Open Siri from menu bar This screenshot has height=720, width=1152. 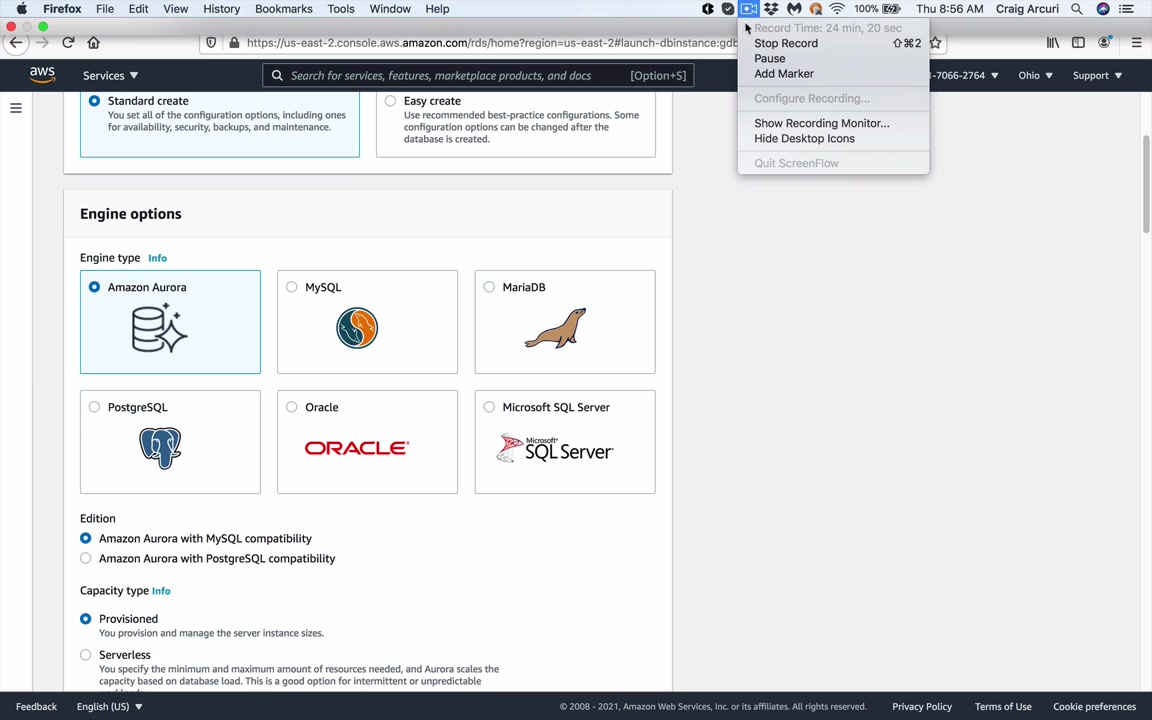tap(1103, 9)
